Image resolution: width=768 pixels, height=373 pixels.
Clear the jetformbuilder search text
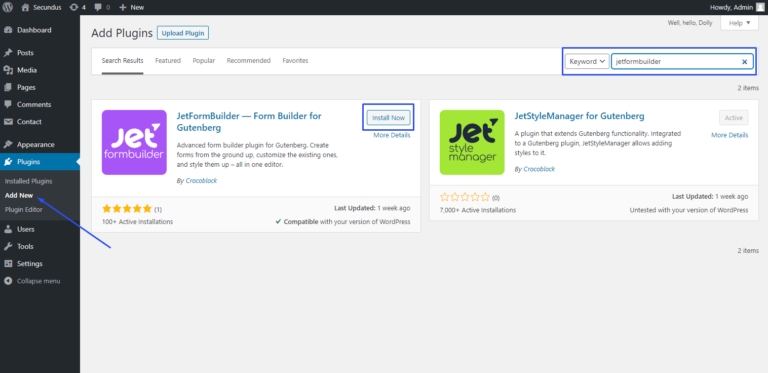[x=744, y=62]
